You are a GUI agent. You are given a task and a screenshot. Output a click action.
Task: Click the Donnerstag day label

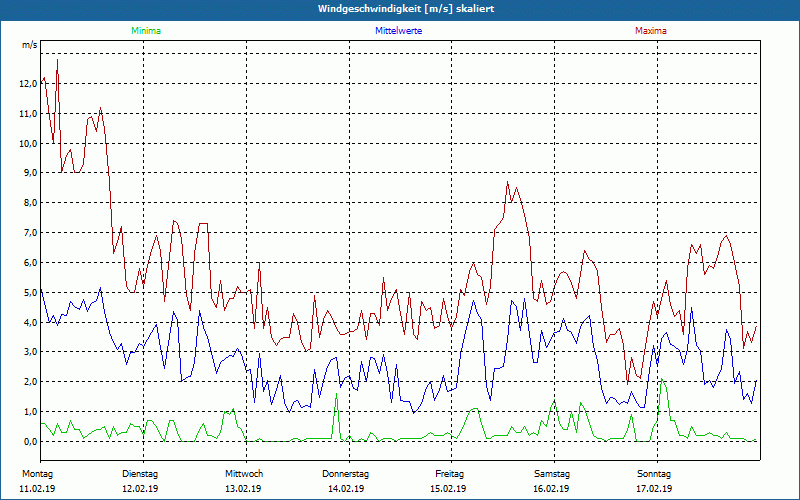point(345,474)
